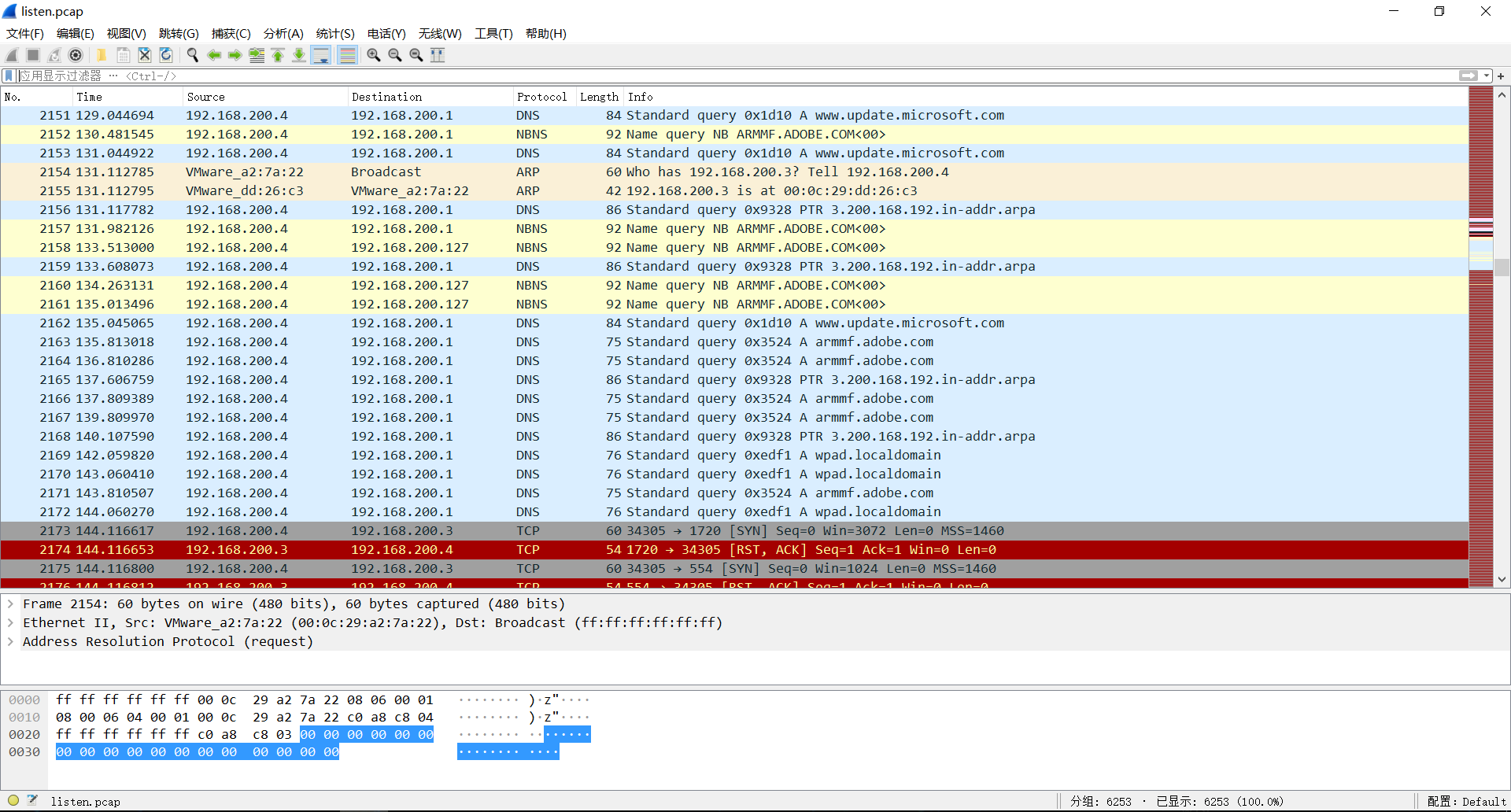Click the find packet magnifier icon
Image resolution: width=1511 pixels, height=812 pixels.
(192, 55)
